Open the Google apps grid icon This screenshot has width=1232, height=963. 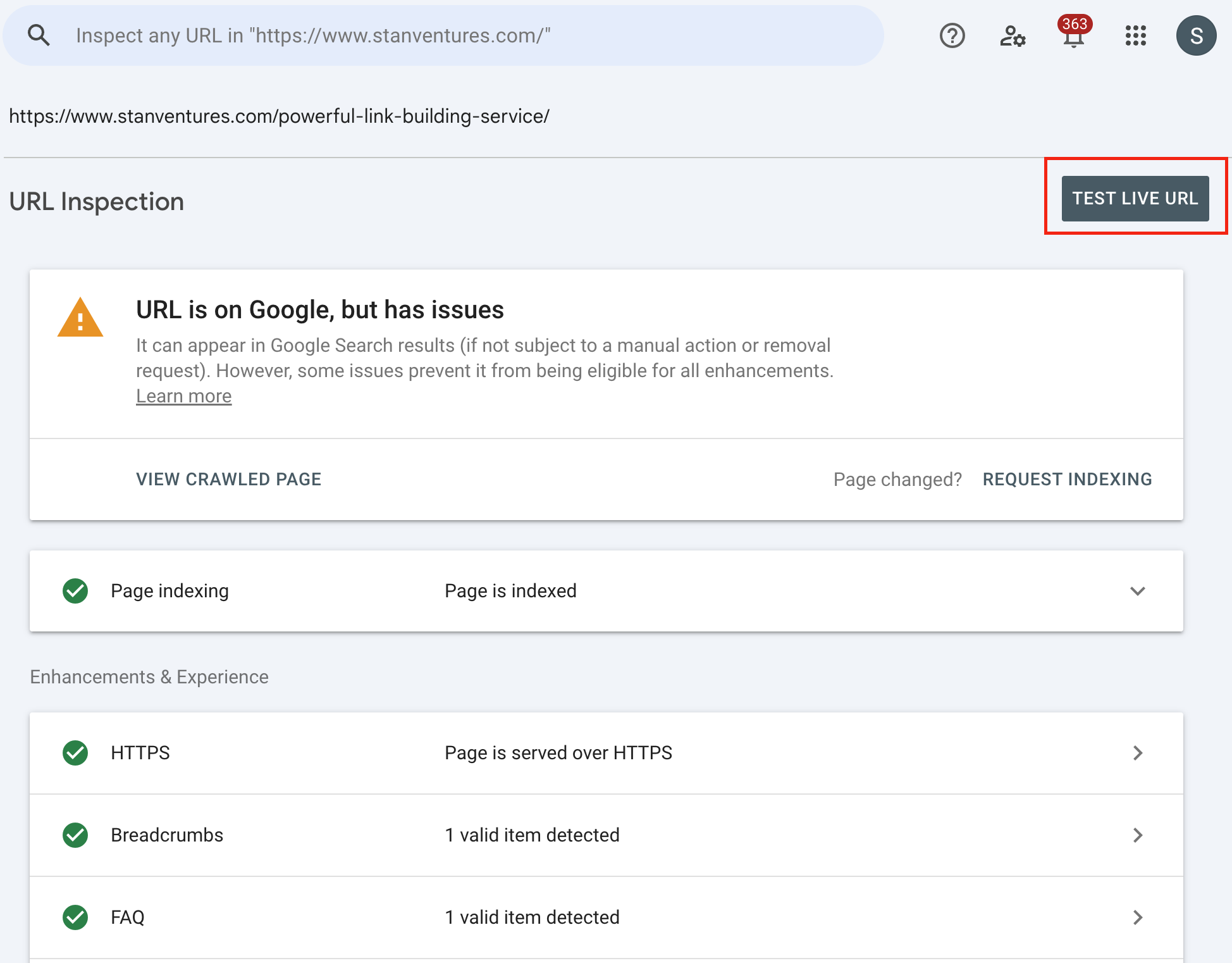click(x=1135, y=37)
